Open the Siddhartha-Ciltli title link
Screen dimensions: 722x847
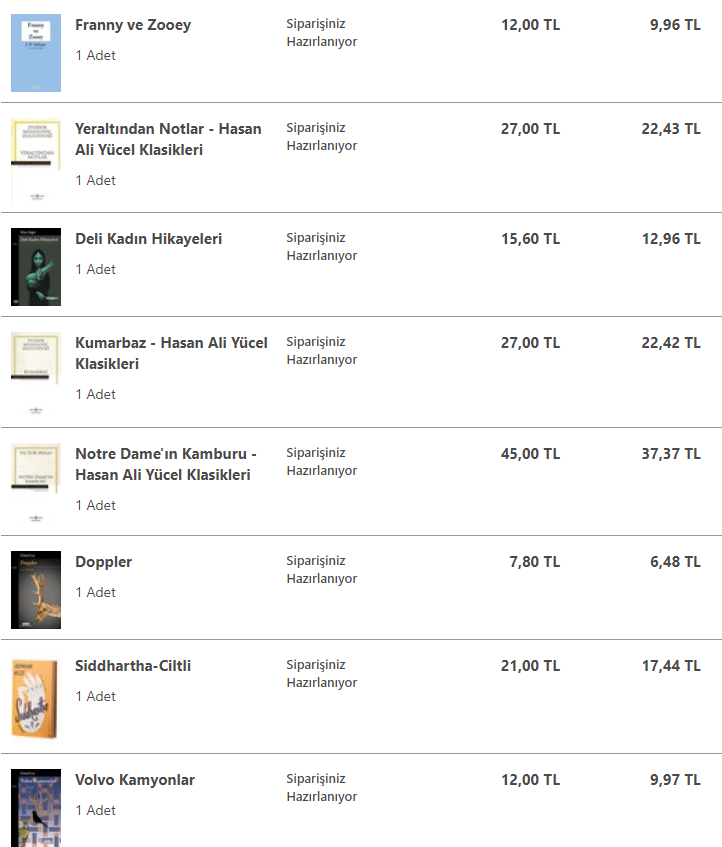pyautogui.click(x=133, y=666)
